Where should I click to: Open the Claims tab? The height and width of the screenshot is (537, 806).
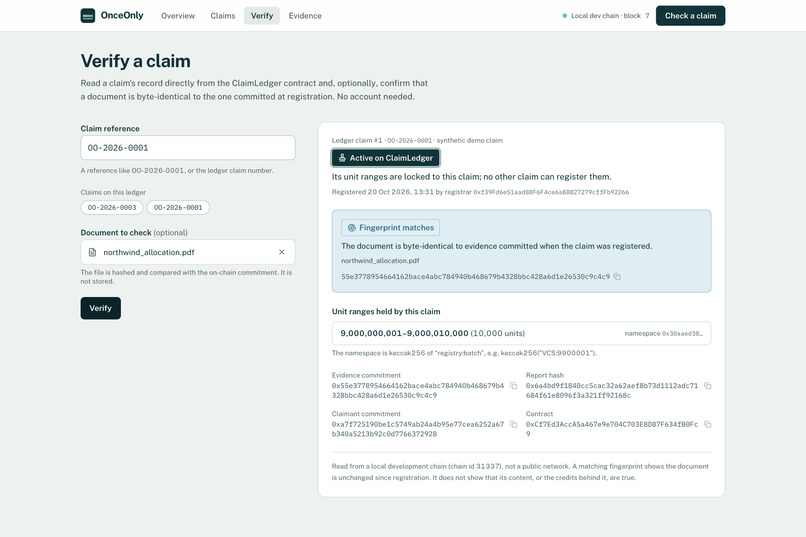tap(223, 16)
